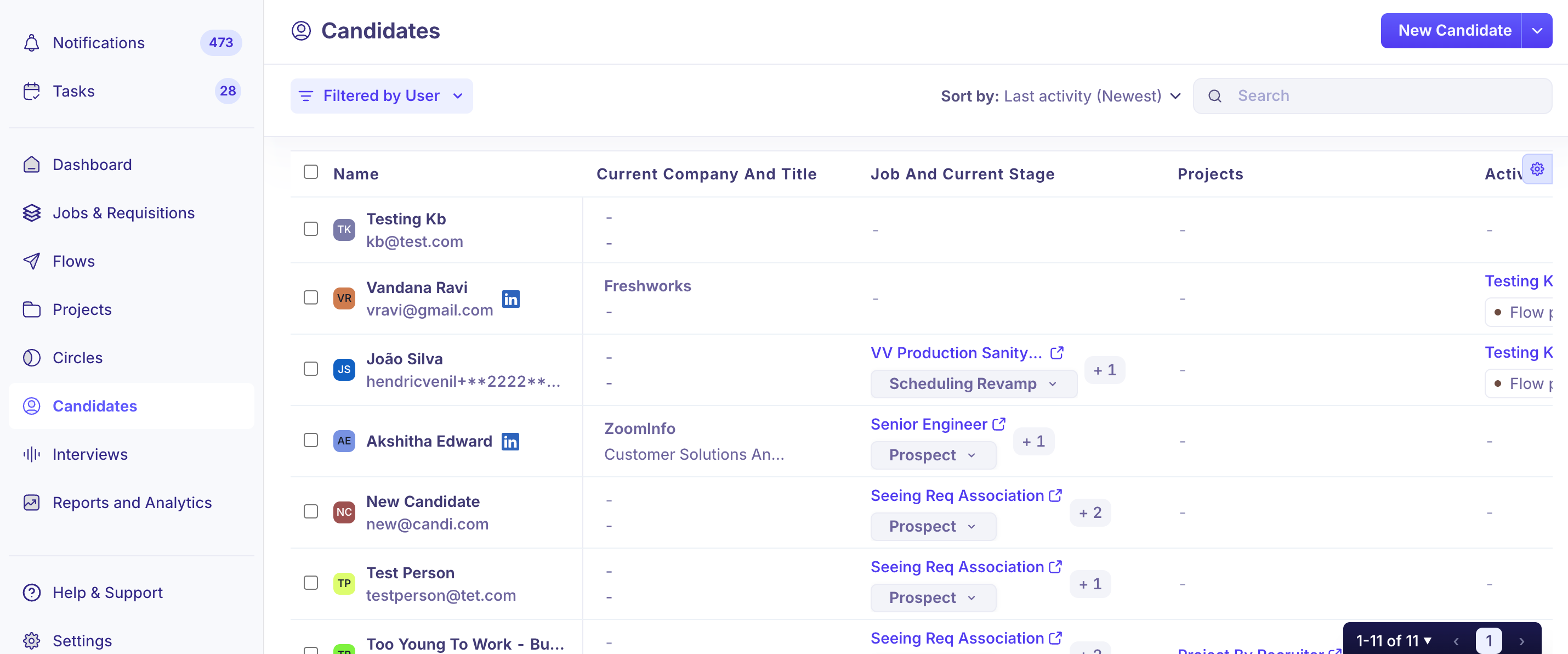Select all candidates with header checkbox
This screenshot has height=654, width=1568.
310,172
